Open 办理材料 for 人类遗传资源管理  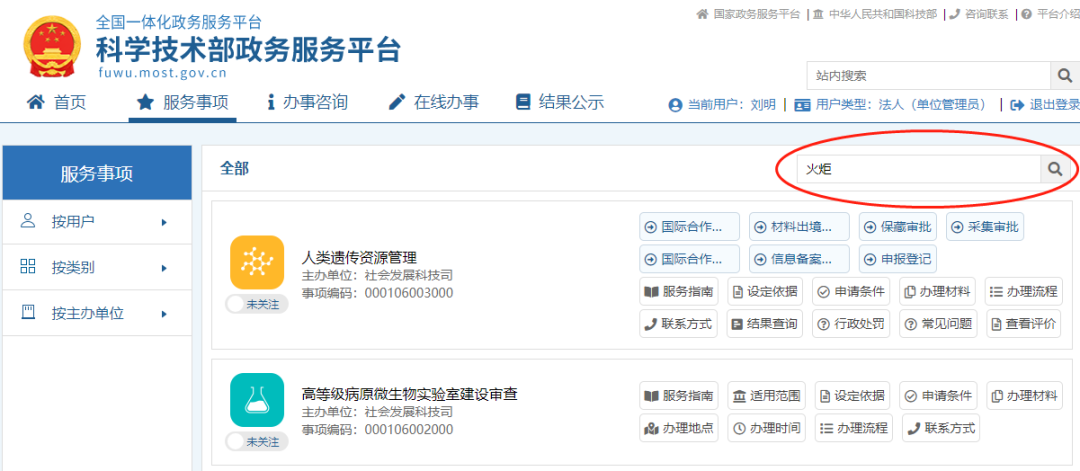tap(938, 292)
